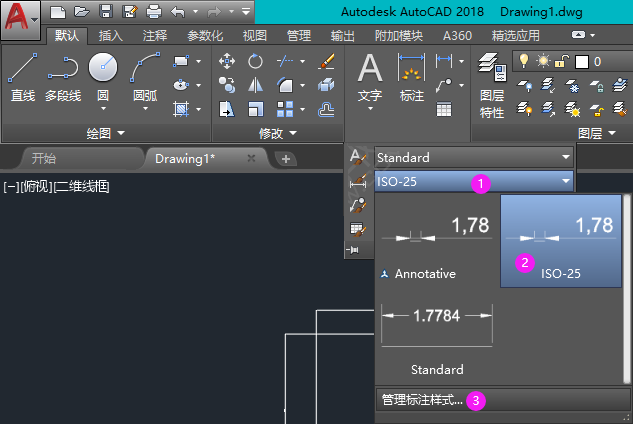Switch to the 插入 (Insert) ribbon tab

[x=112, y=36]
